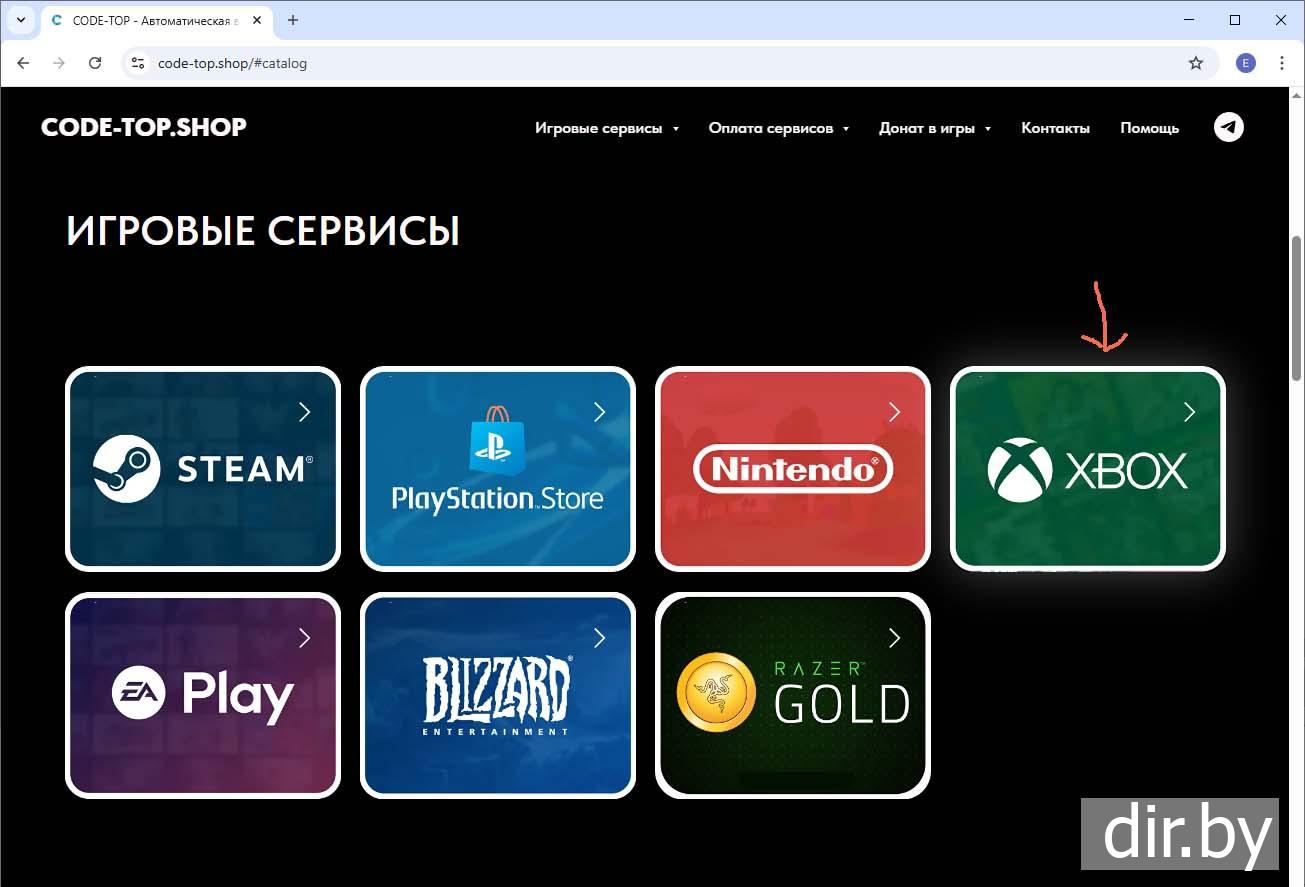Expand the Оплата сервисов dropdown menu
Screen dimensions: 1305x887
click(x=778, y=128)
